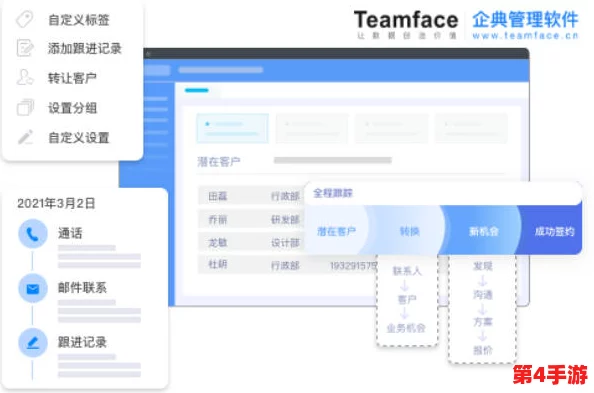Image resolution: width=594 pixels, height=393 pixels.
Task: Click 设计部 in the 龙敏 row
Action: tap(285, 243)
